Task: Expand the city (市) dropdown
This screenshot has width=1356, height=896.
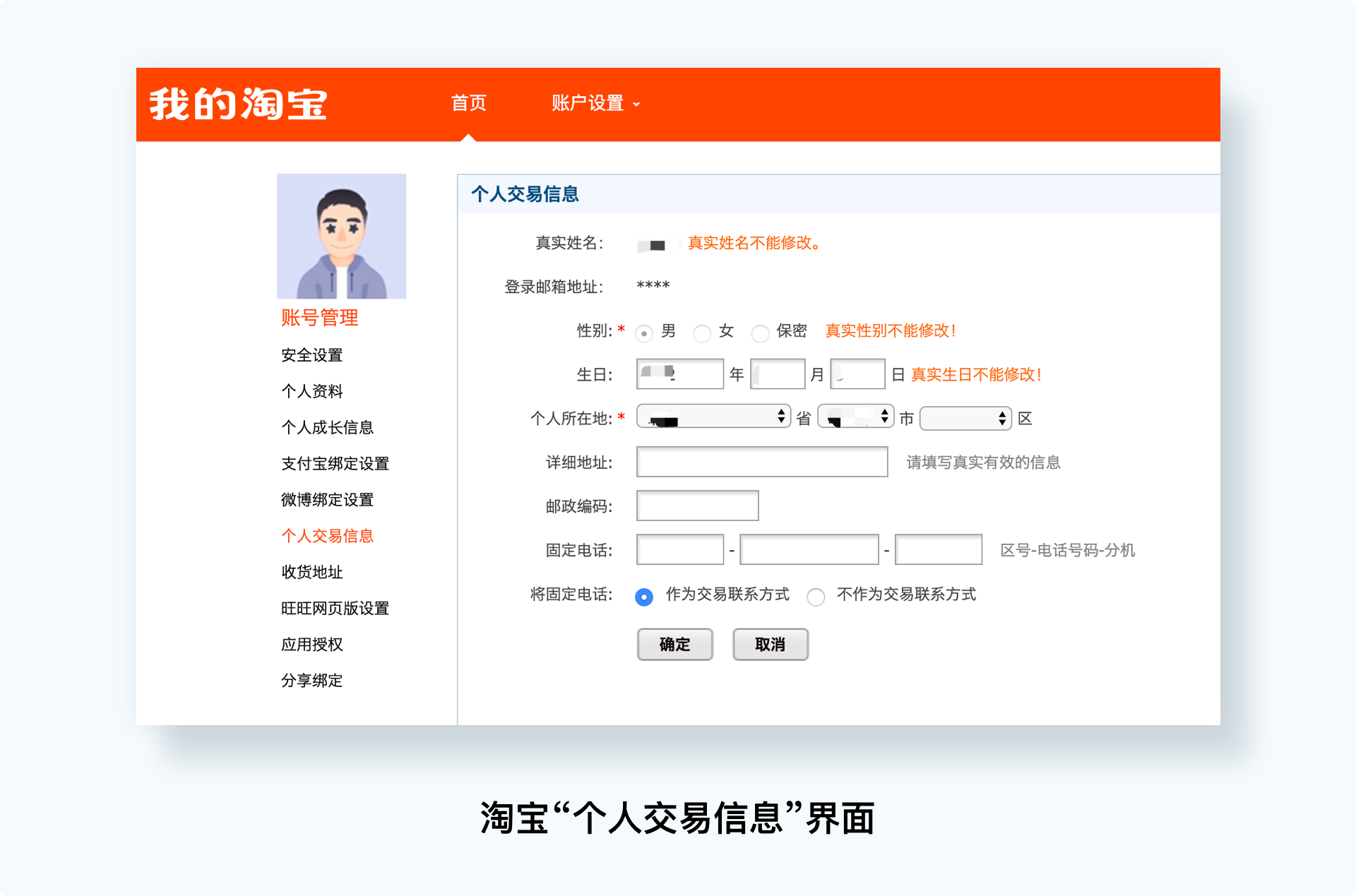Action: point(856,417)
